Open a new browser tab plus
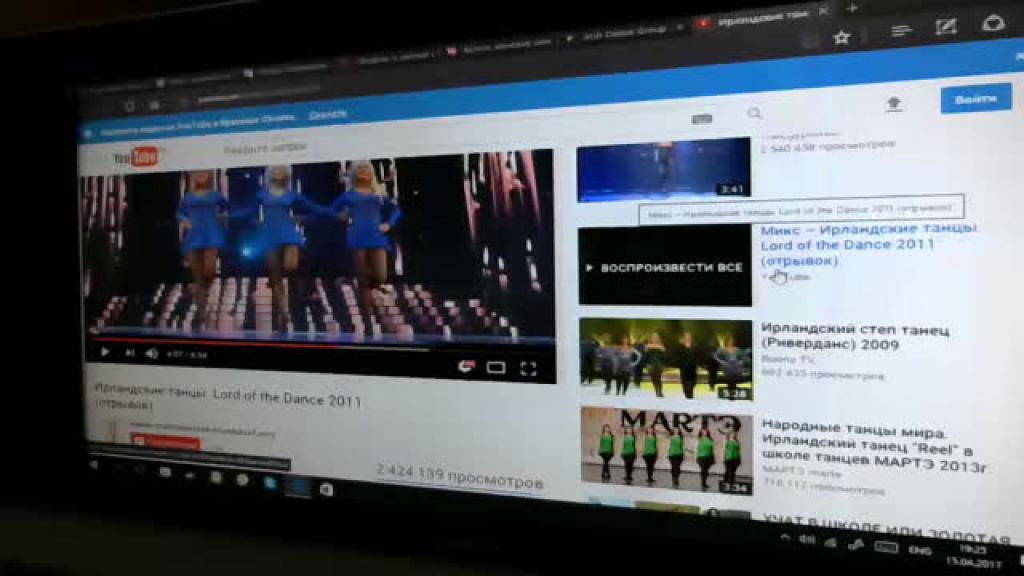 point(852,8)
